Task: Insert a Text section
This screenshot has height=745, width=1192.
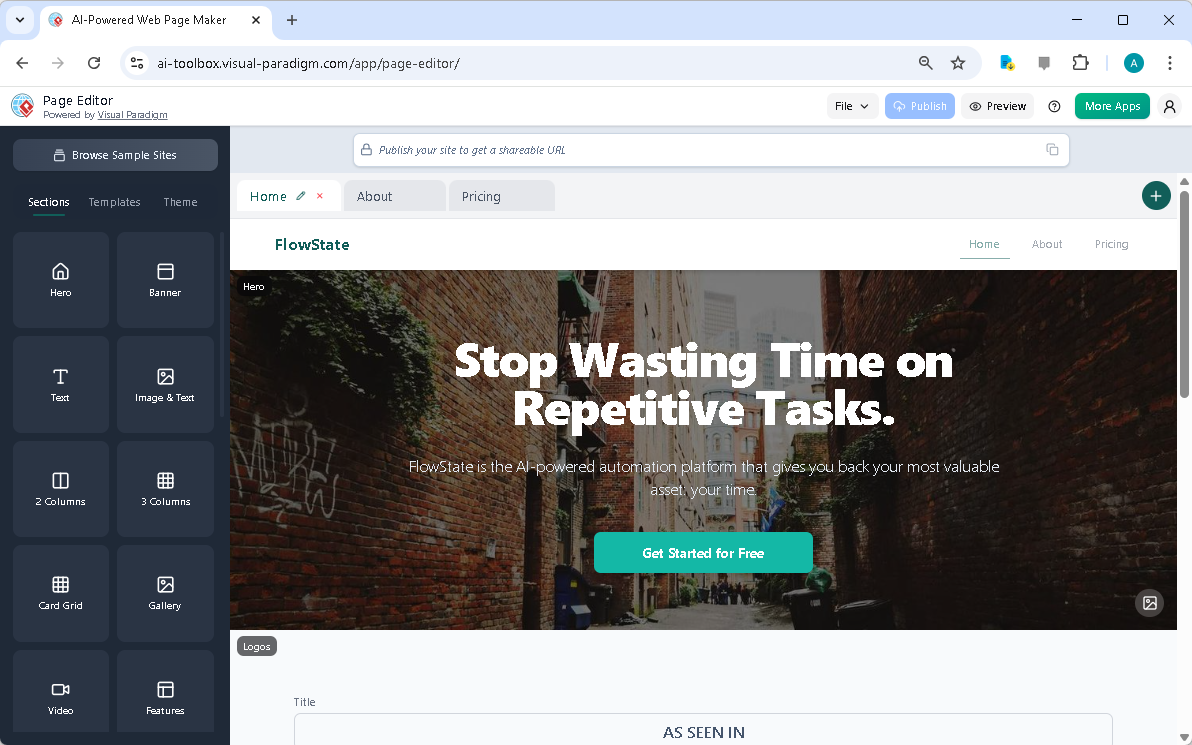Action: pos(60,384)
